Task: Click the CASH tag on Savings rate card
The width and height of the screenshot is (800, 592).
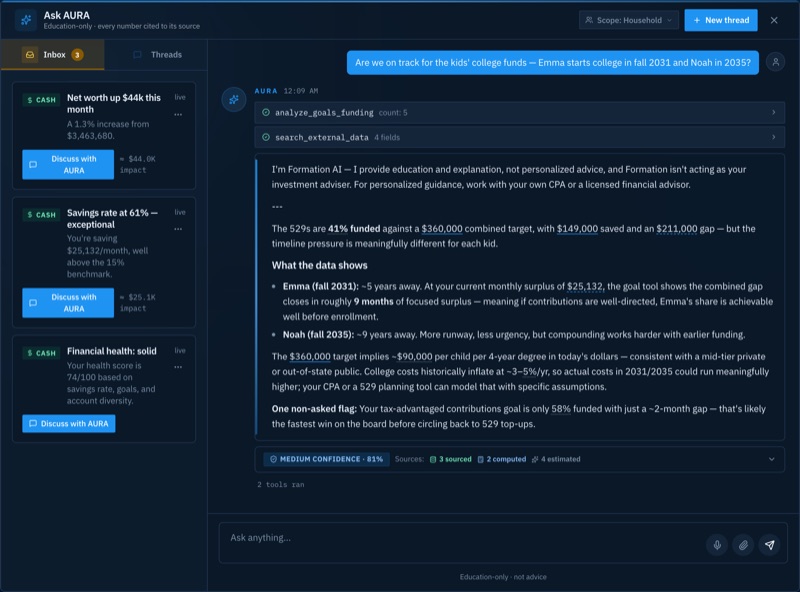Action: 41,214
